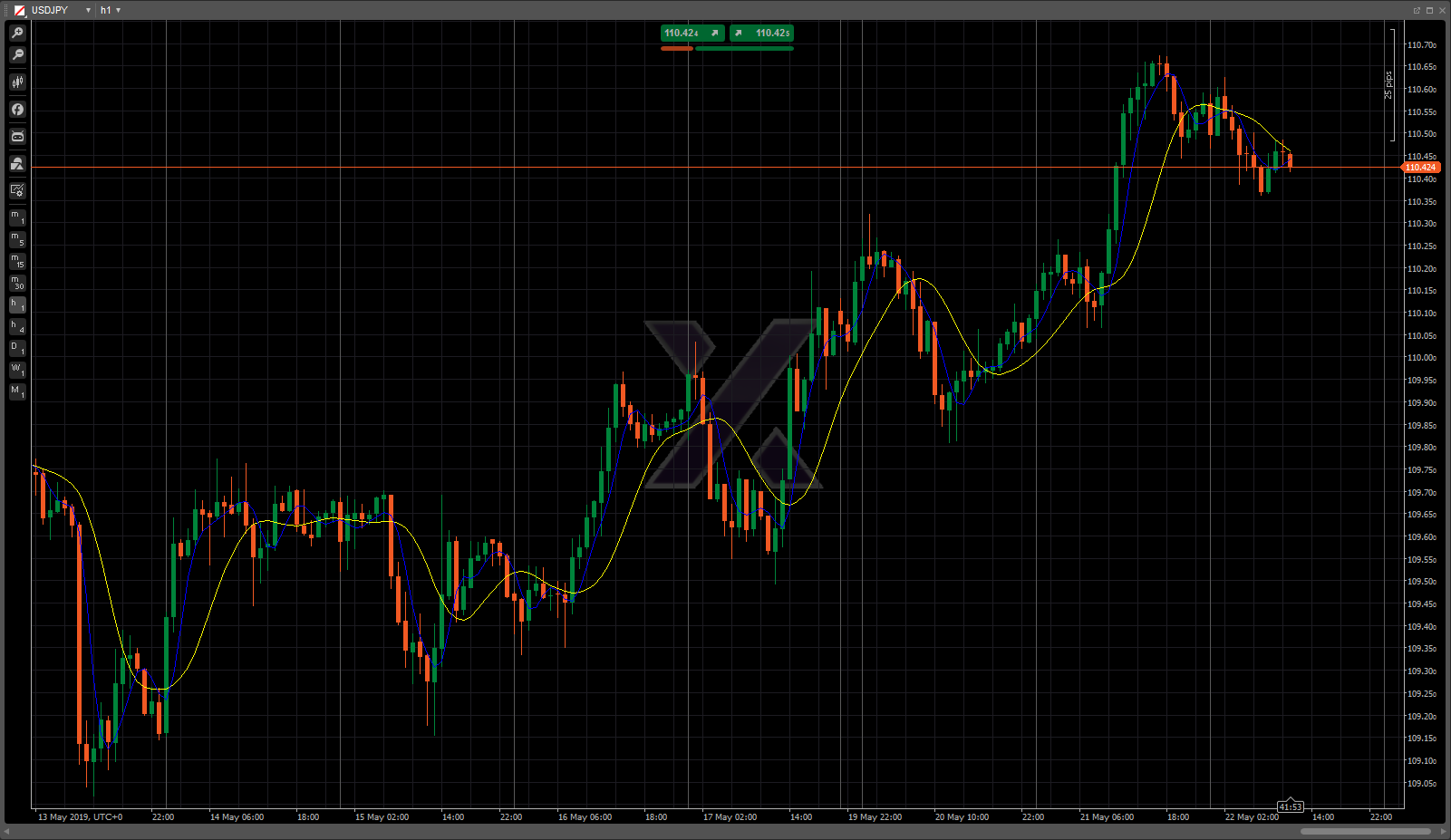Detach the chart into separate window
Screen dimensions: 1451x840
pos(1417,10)
